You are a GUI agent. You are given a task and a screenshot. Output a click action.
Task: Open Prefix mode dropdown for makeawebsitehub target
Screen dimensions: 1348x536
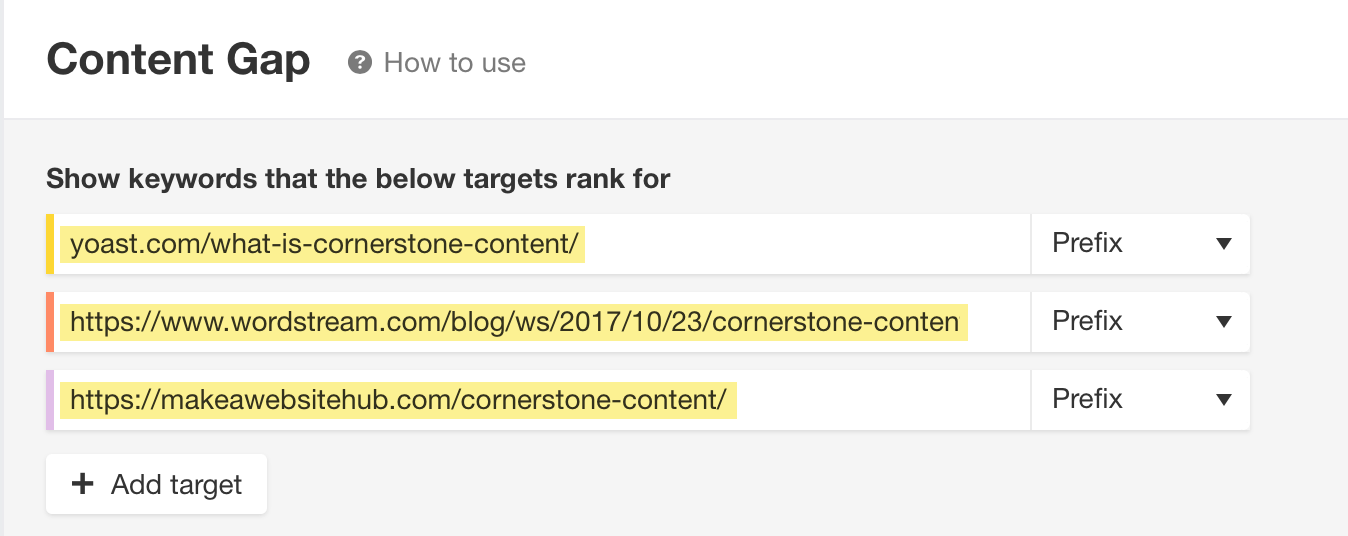(x=1141, y=399)
